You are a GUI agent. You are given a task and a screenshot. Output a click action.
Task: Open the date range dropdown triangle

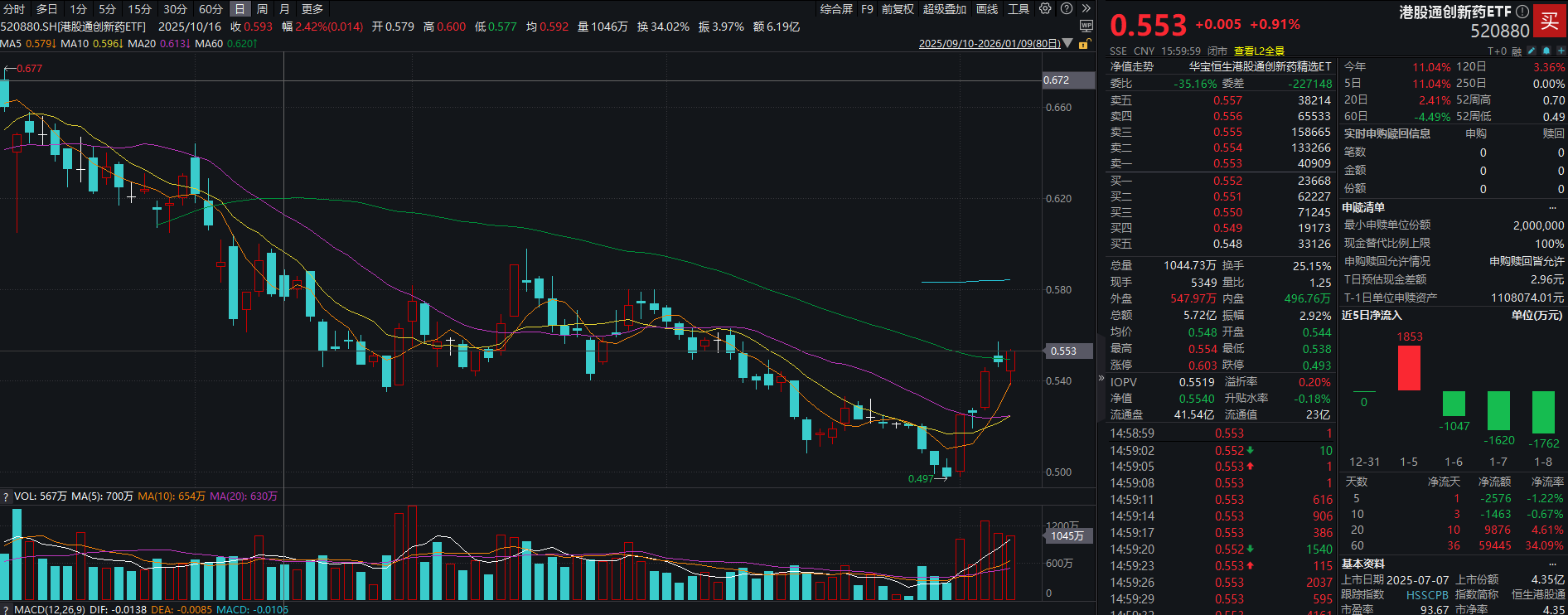click(1067, 43)
